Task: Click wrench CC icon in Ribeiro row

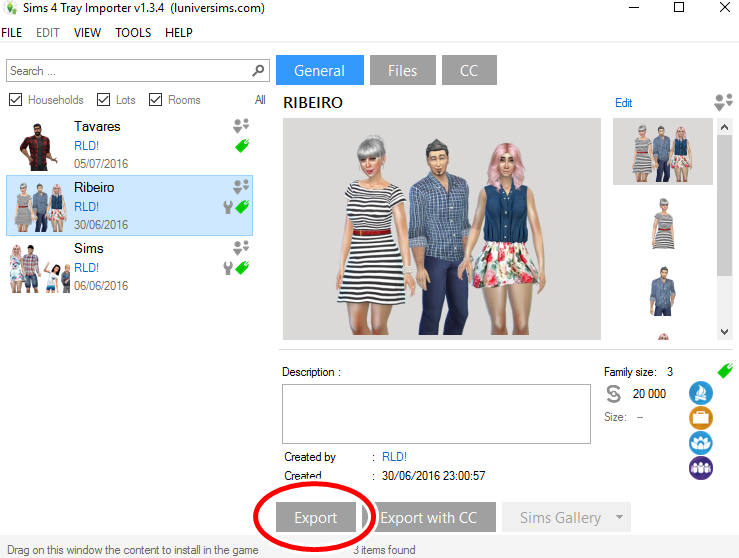Action: (228, 207)
